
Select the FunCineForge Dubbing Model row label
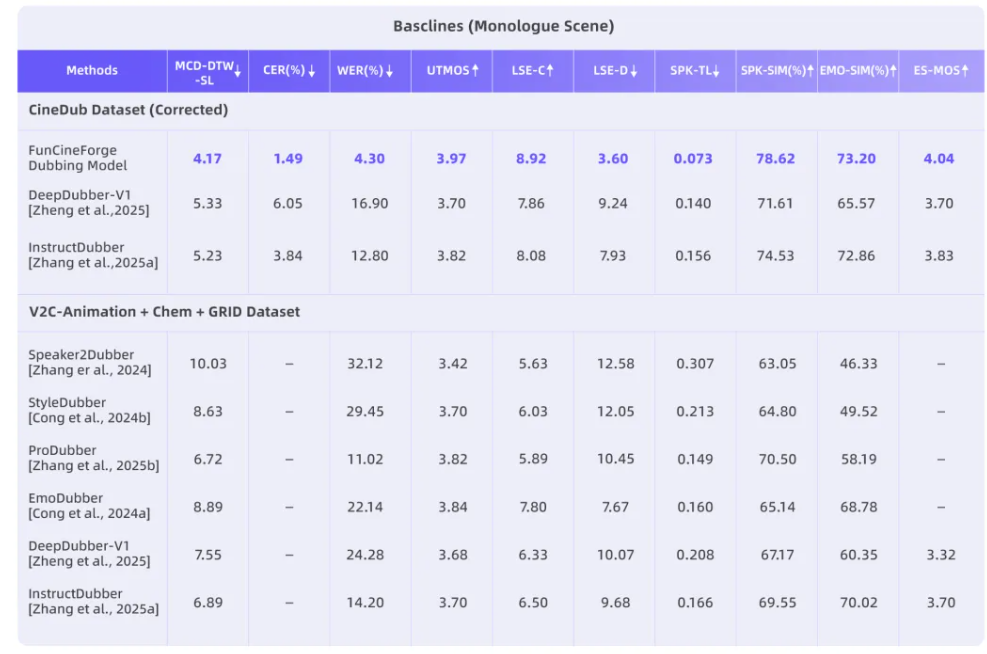click(x=78, y=158)
